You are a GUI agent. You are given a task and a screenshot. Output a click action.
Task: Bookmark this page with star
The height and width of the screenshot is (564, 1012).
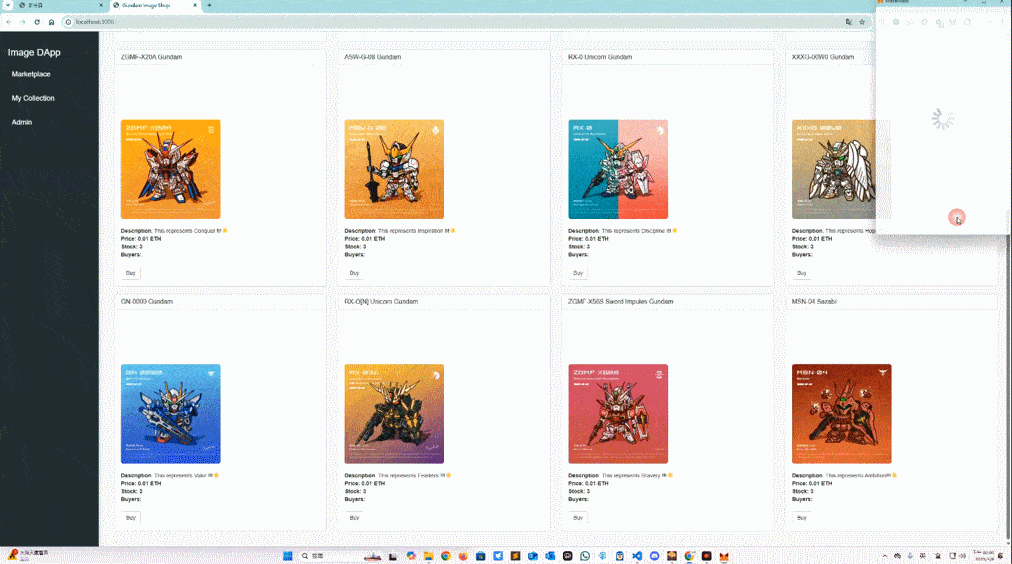point(862,22)
